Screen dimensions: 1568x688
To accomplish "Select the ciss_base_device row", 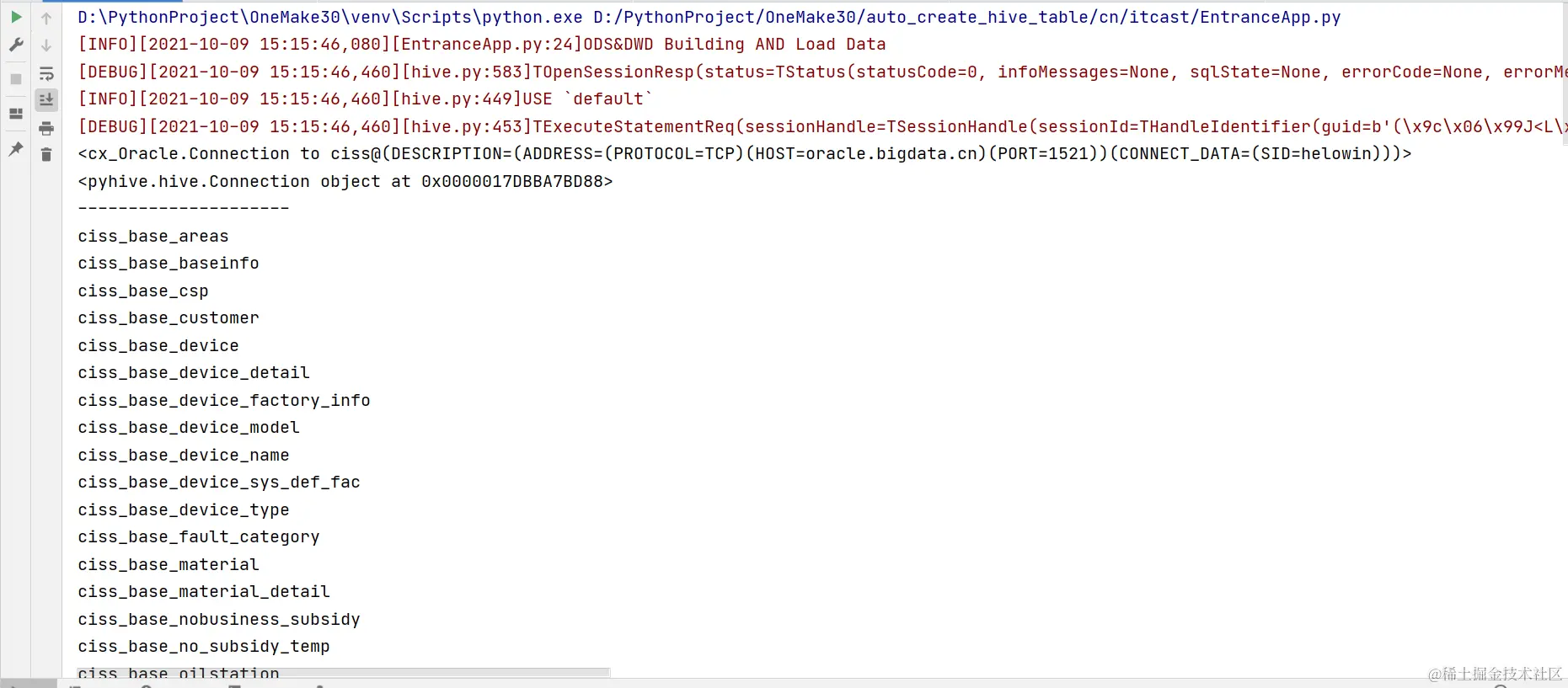I will coord(158,345).
